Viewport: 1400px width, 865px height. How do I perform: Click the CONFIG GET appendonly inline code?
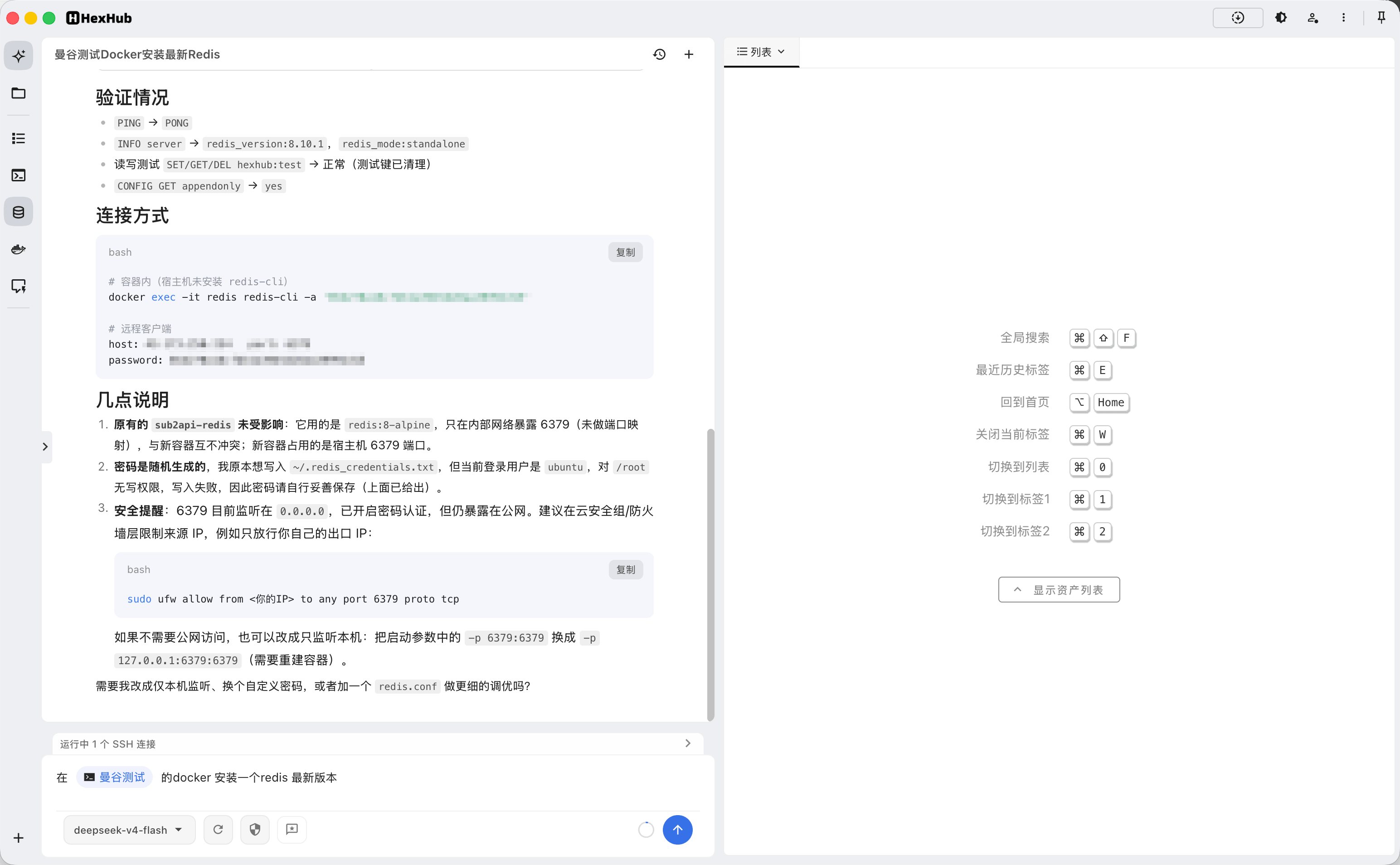[x=179, y=186]
